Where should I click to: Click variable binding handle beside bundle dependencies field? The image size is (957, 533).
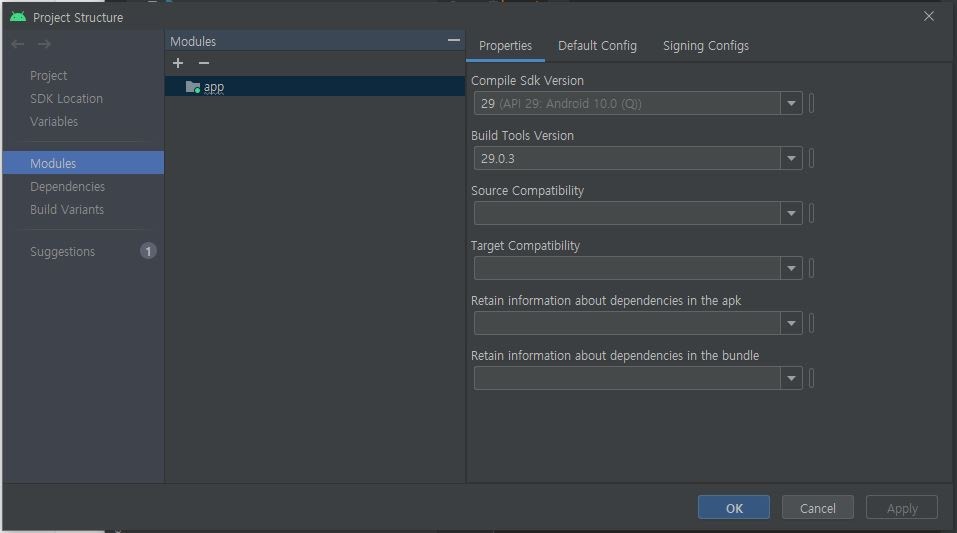point(811,378)
